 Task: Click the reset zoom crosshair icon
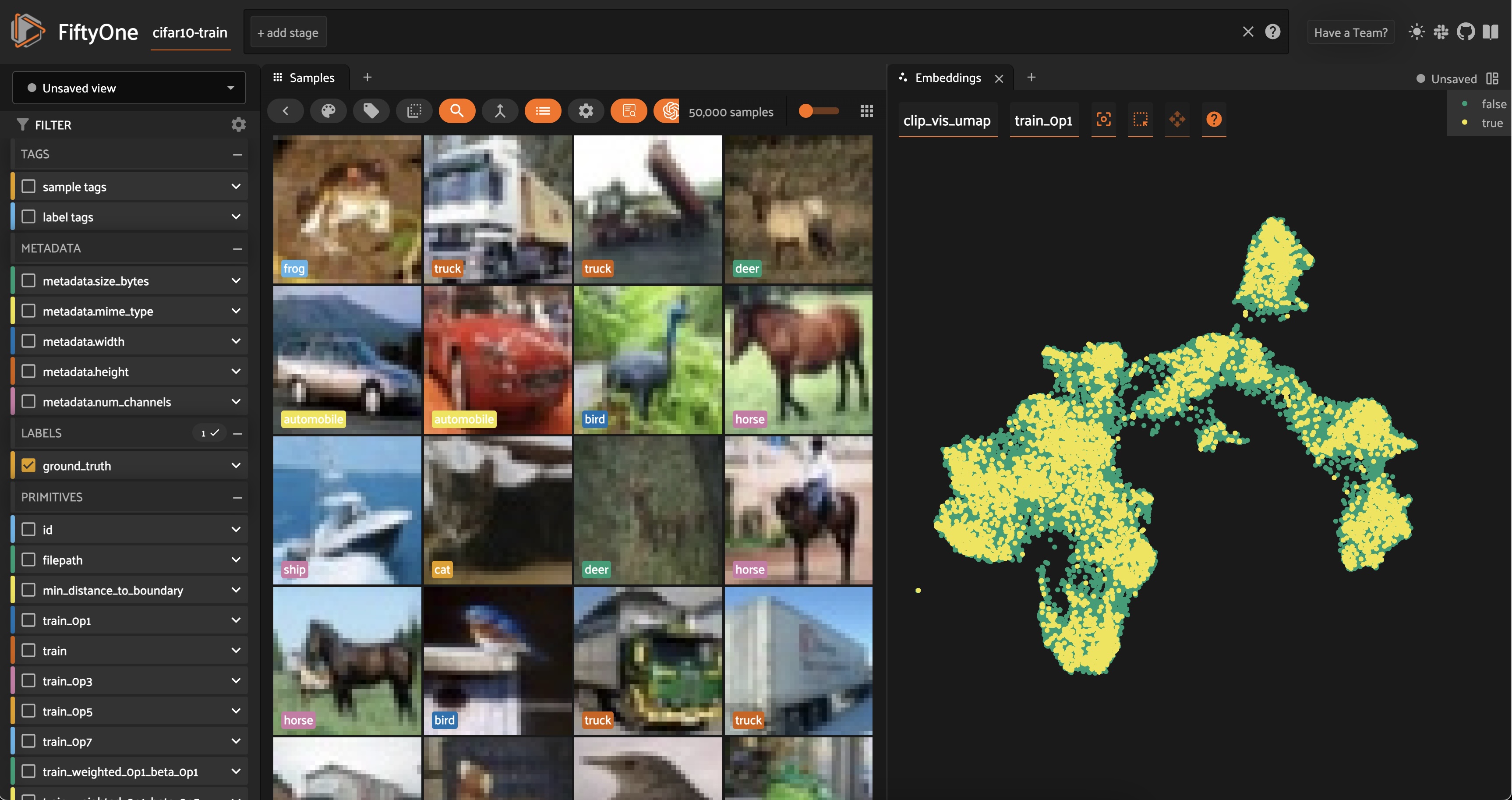(1103, 120)
